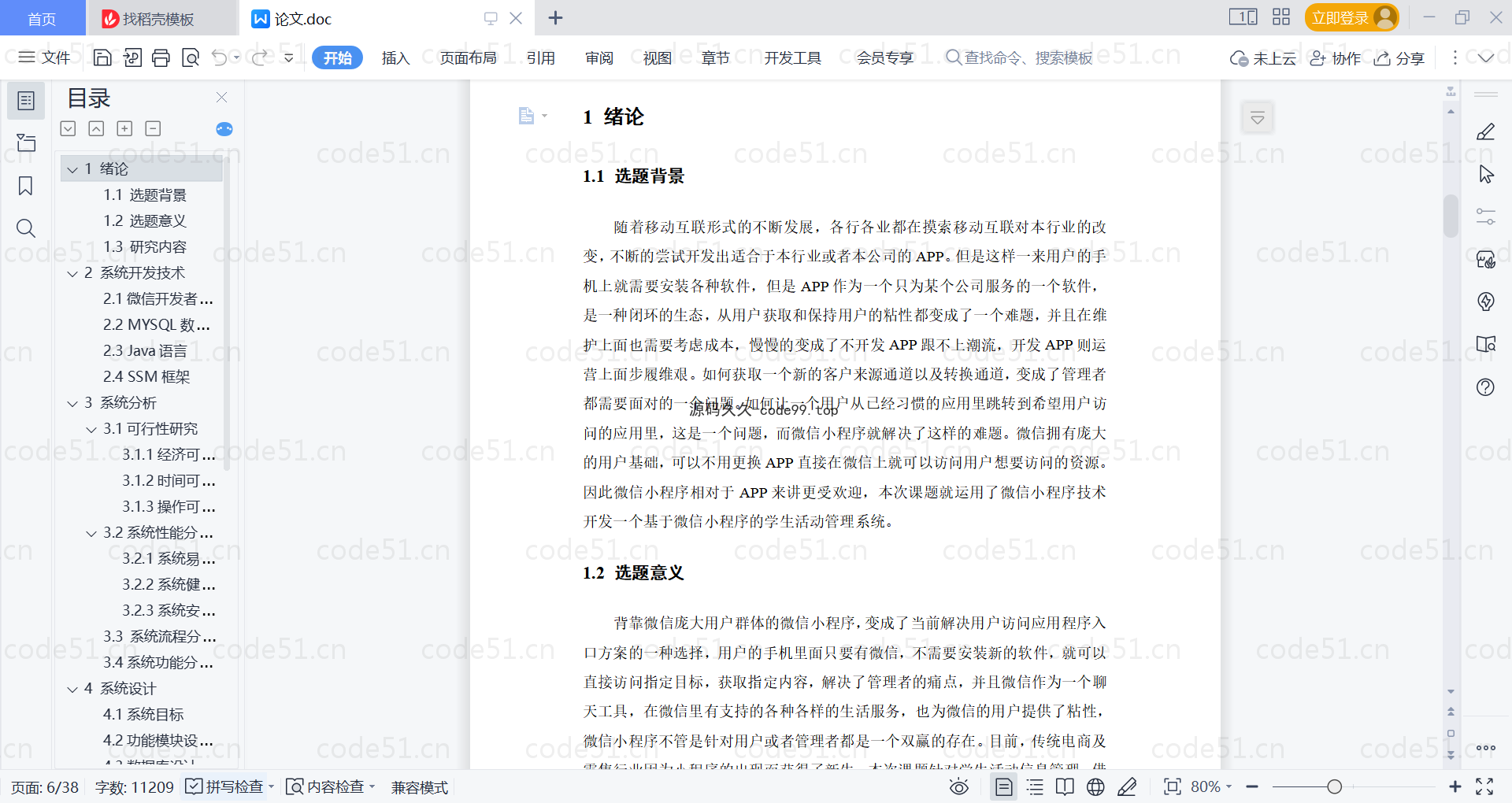Switch to outline view icon in status bar
1512x803 pixels.
[1035, 786]
